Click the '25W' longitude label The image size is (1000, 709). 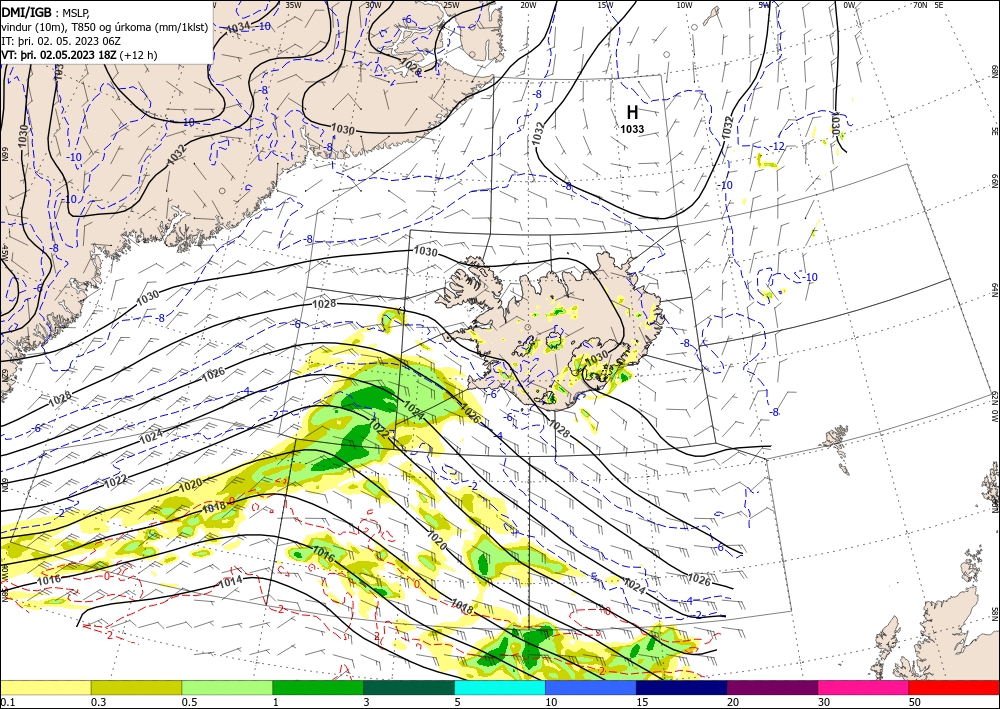tap(451, 5)
